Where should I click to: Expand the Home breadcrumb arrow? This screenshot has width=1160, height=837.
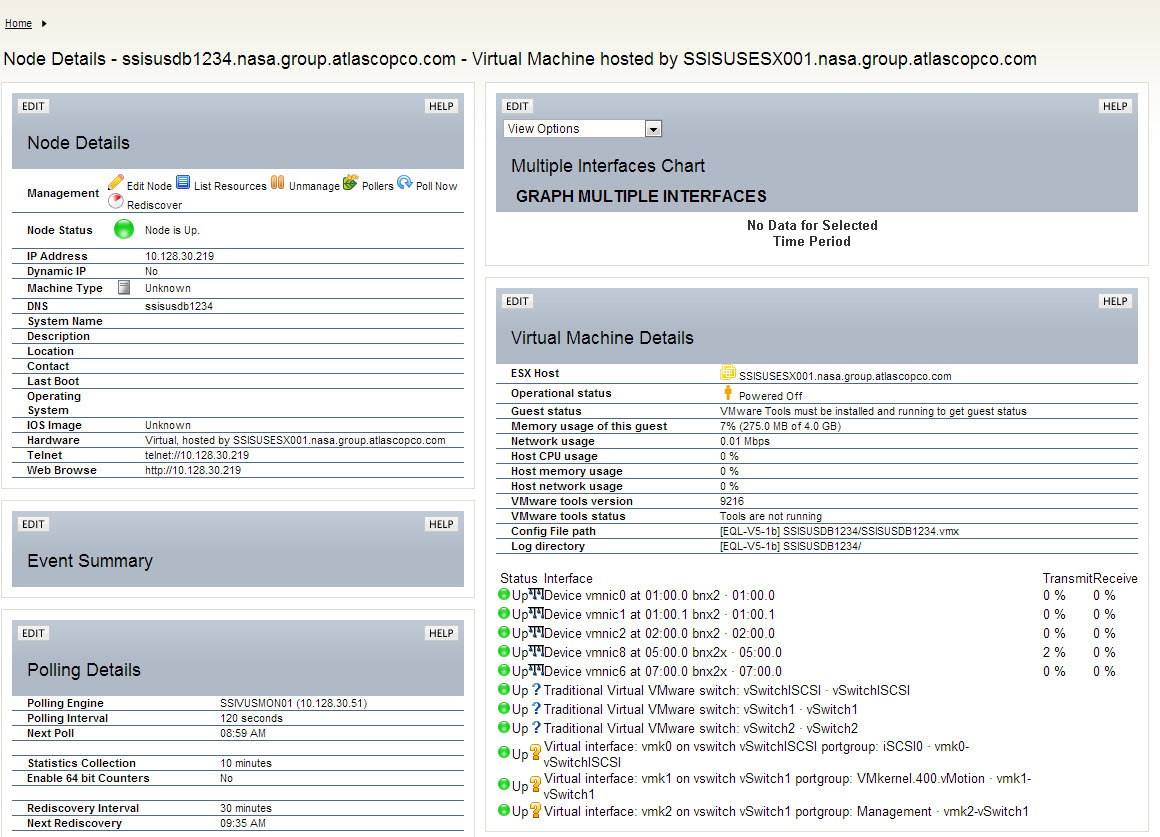(x=44, y=24)
